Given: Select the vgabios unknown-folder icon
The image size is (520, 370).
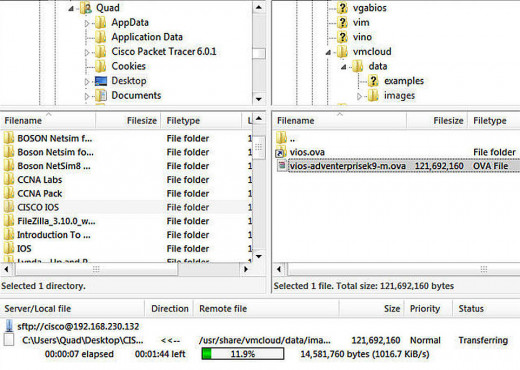Looking at the screenshot, I should [342, 8].
